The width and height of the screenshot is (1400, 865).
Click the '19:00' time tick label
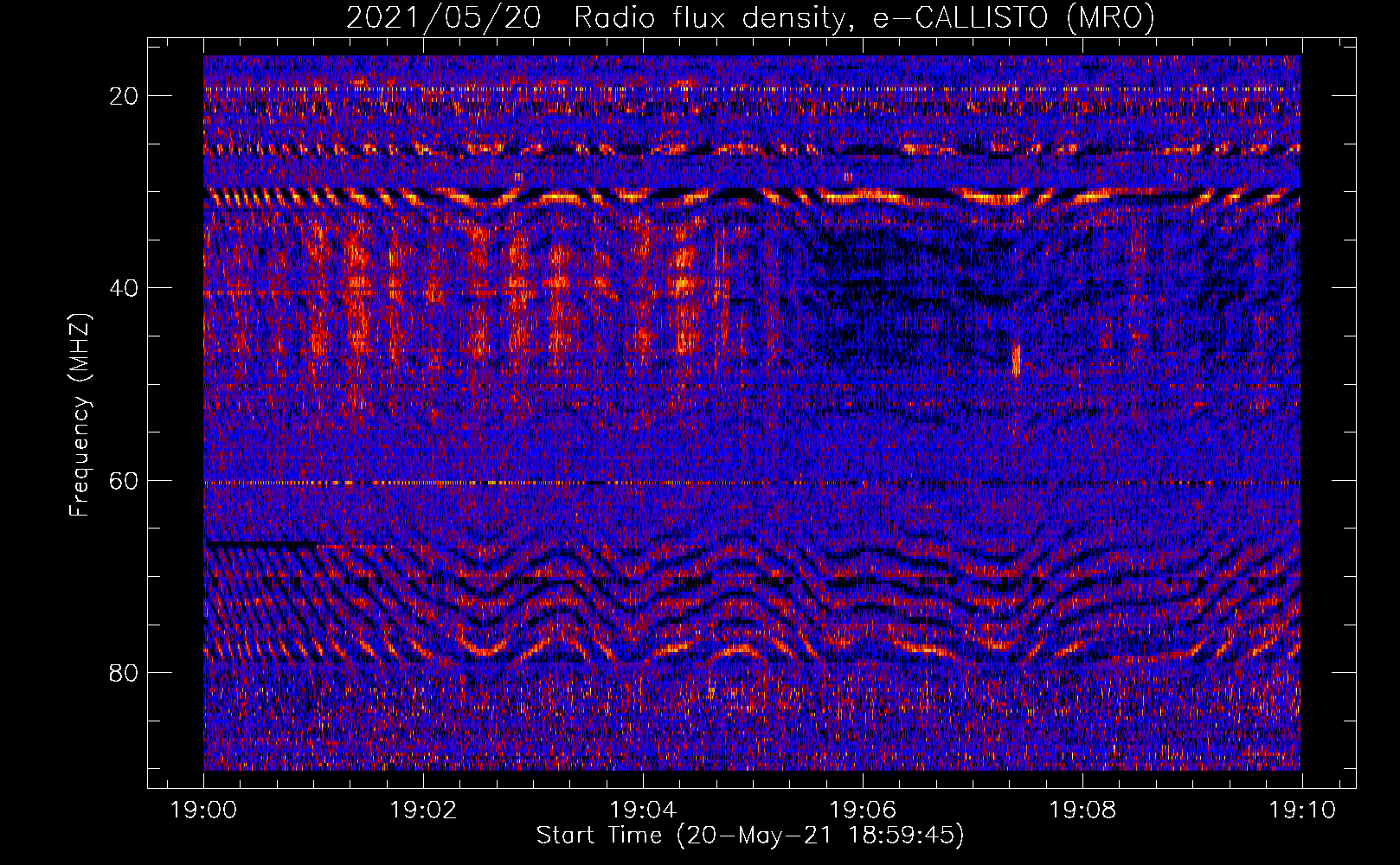coord(203,810)
